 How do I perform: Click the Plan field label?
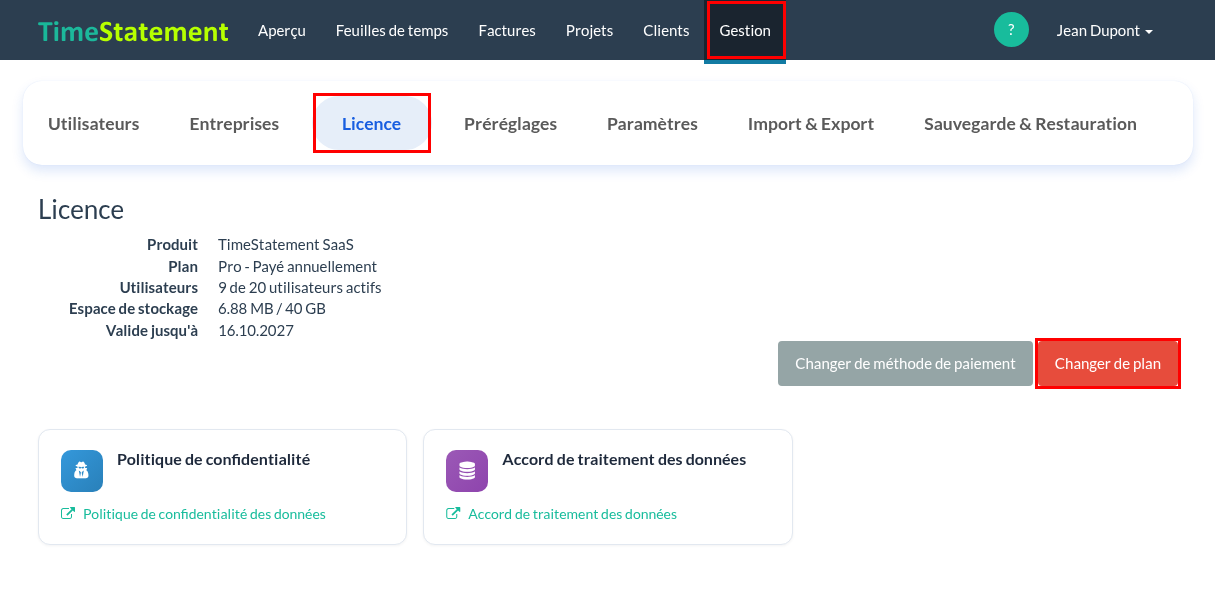(183, 267)
